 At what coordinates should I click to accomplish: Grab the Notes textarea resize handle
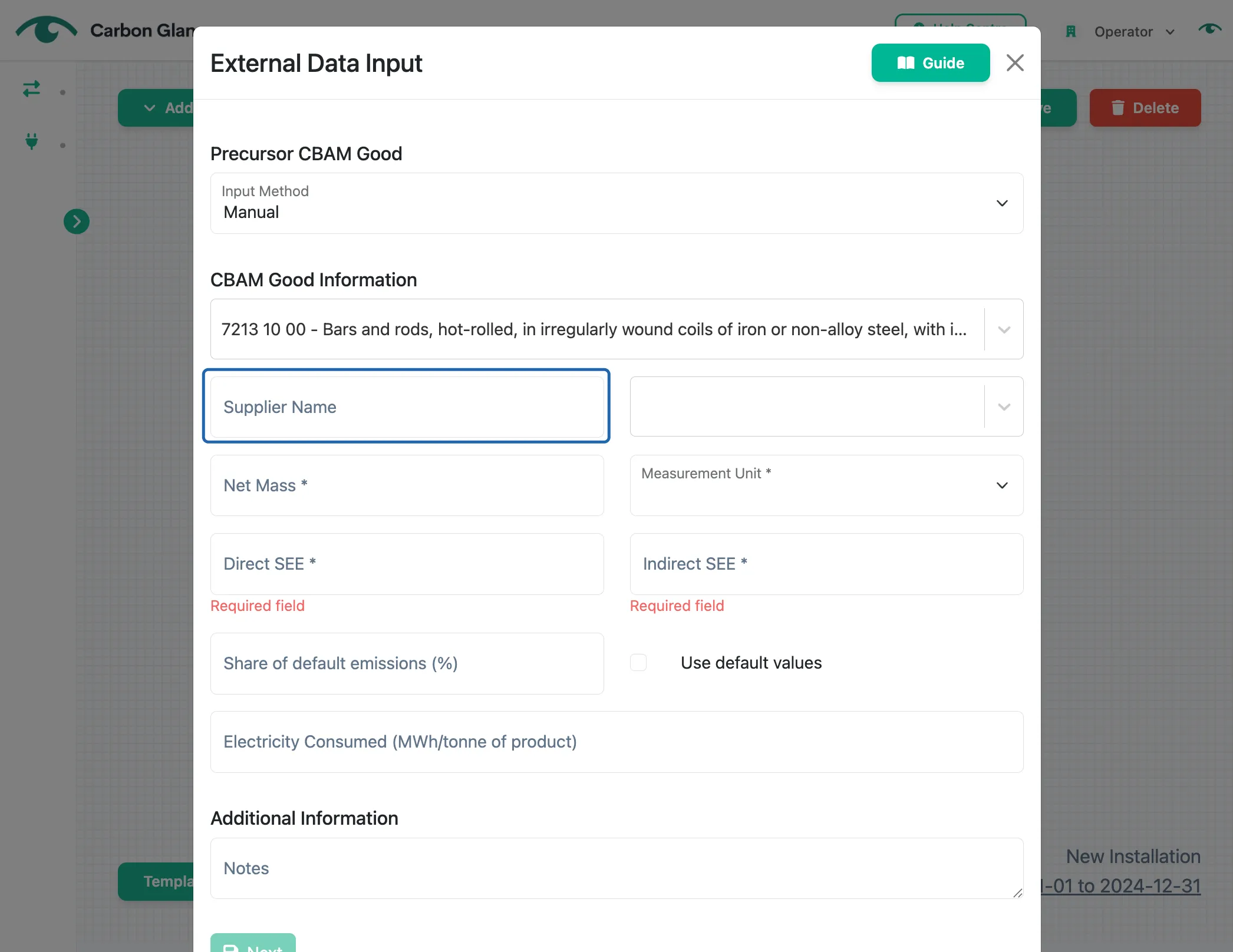[1017, 893]
